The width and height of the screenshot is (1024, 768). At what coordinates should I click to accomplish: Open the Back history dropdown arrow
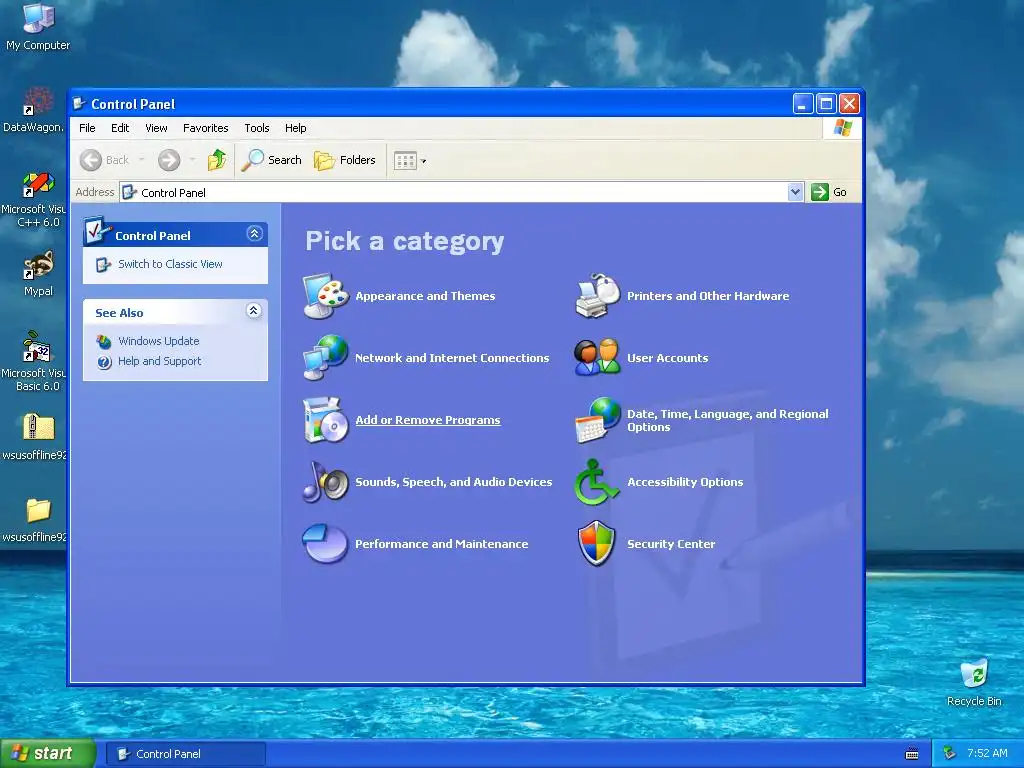coord(142,160)
